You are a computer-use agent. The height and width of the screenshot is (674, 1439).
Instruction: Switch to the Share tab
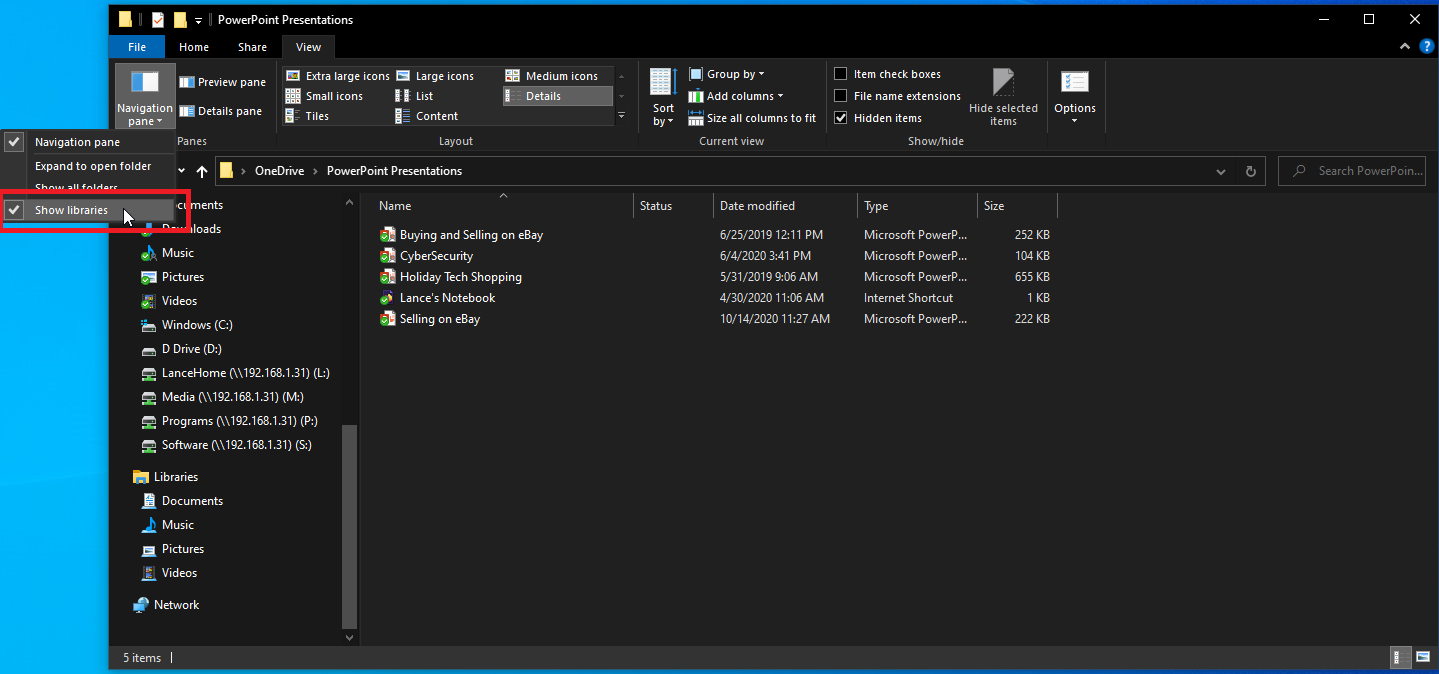coord(252,47)
